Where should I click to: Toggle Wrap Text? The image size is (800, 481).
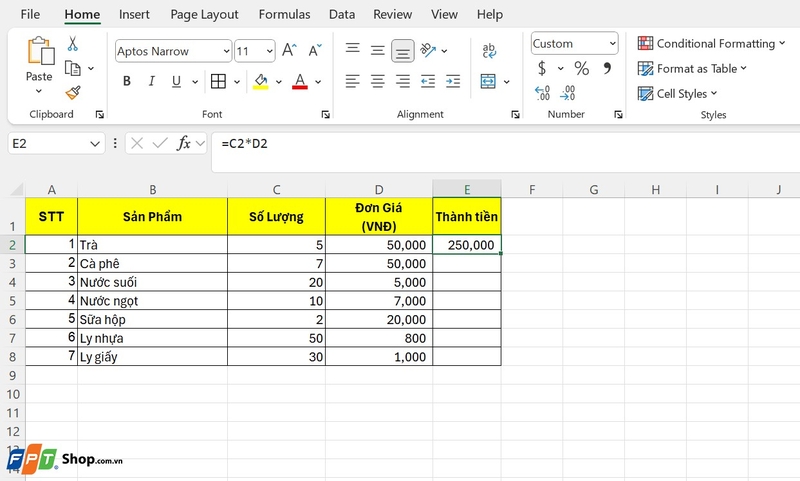[489, 50]
